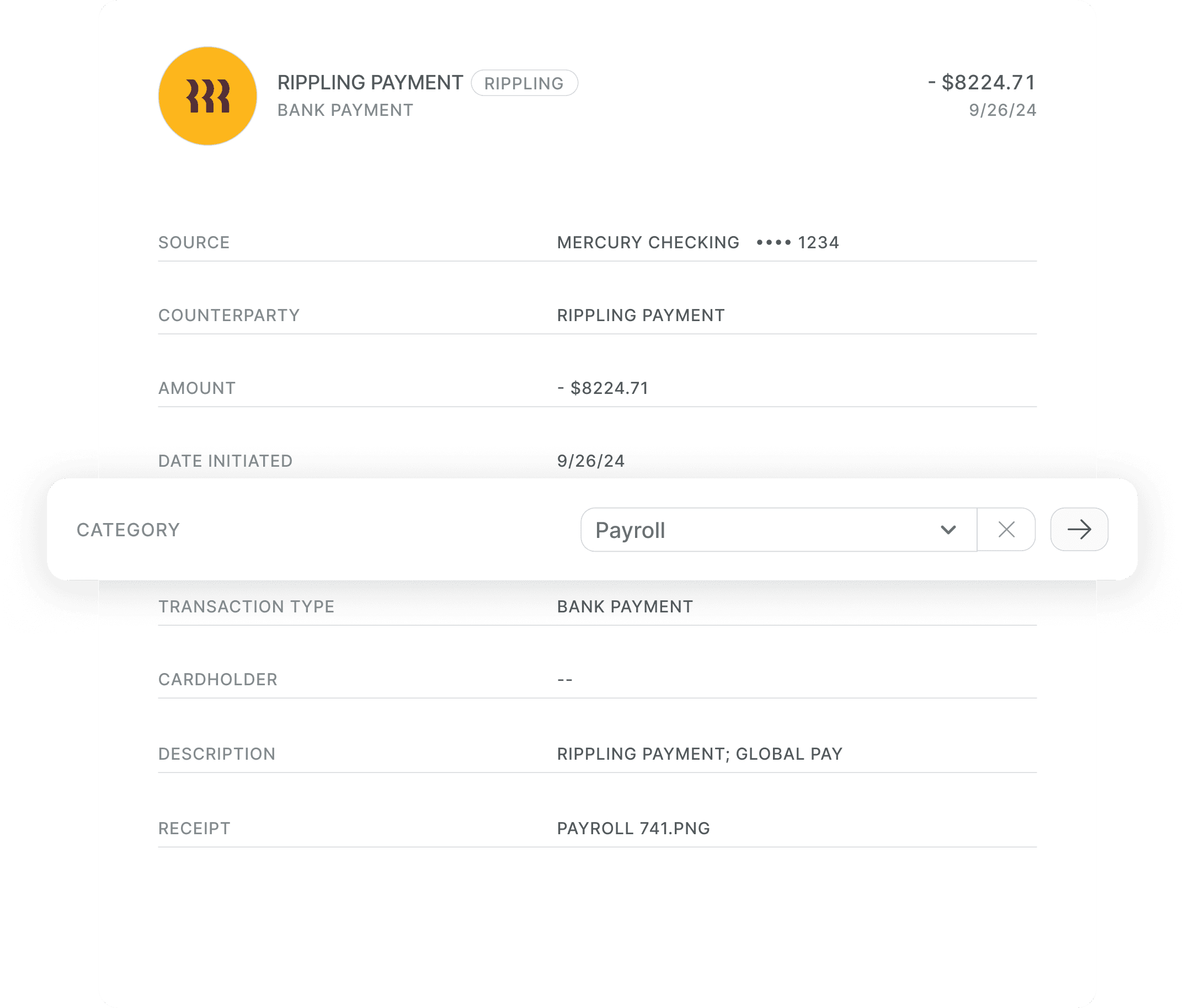Open the PAYROLL 741.PNG receipt
1184x1008 pixels.
click(x=633, y=828)
